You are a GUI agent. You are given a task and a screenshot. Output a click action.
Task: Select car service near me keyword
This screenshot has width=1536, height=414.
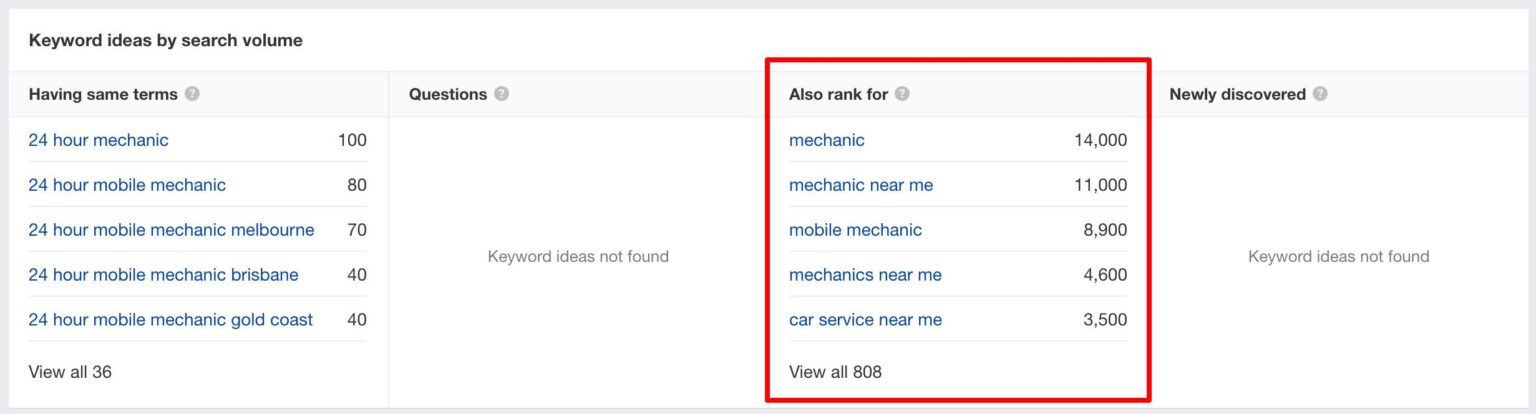click(865, 320)
